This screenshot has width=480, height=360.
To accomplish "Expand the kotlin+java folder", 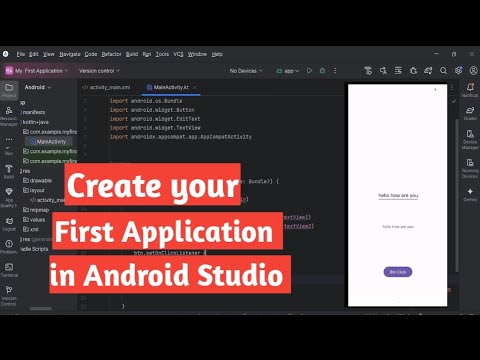I will pyautogui.click(x=35, y=122).
